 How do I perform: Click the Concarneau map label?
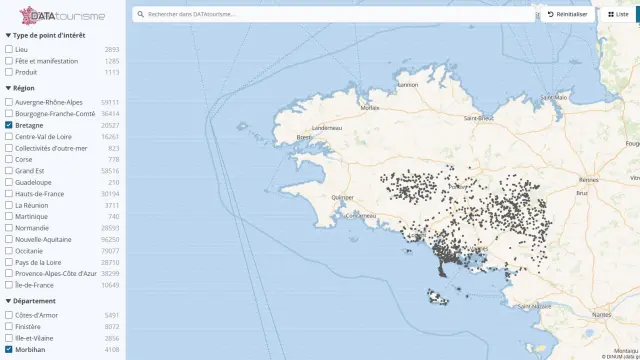tap(361, 216)
